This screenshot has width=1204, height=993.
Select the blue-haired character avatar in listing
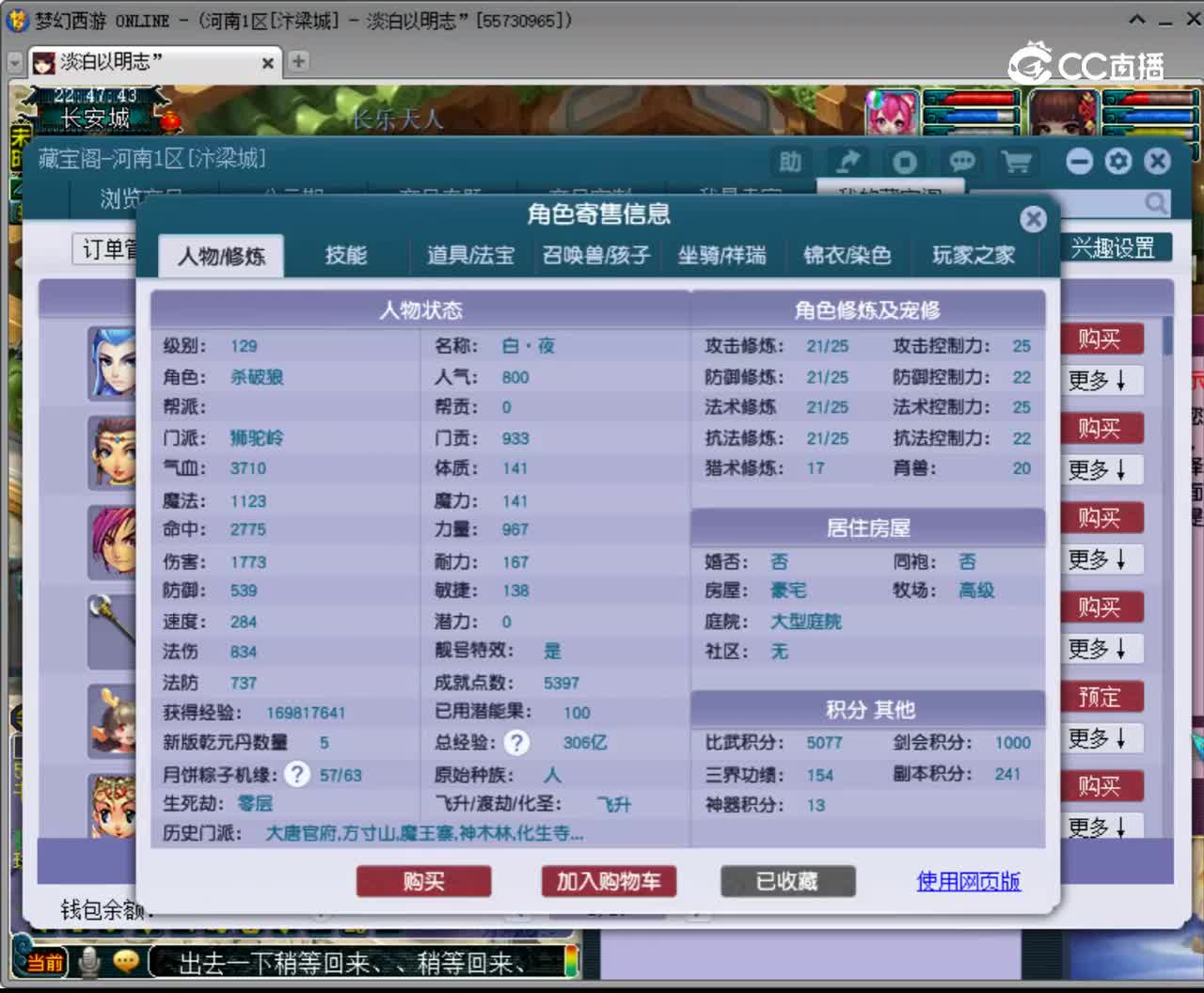point(112,363)
